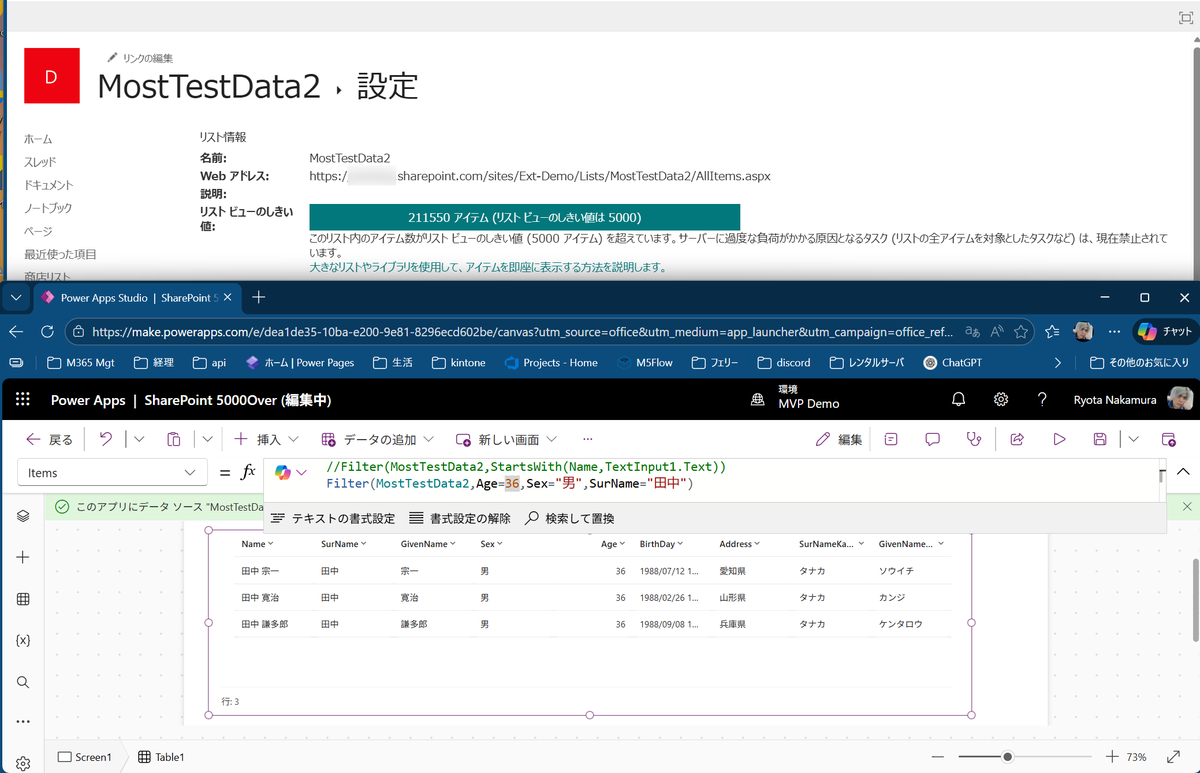Open the more options ellipsis in sidebar
The height and width of the screenshot is (773, 1200).
click(23, 722)
